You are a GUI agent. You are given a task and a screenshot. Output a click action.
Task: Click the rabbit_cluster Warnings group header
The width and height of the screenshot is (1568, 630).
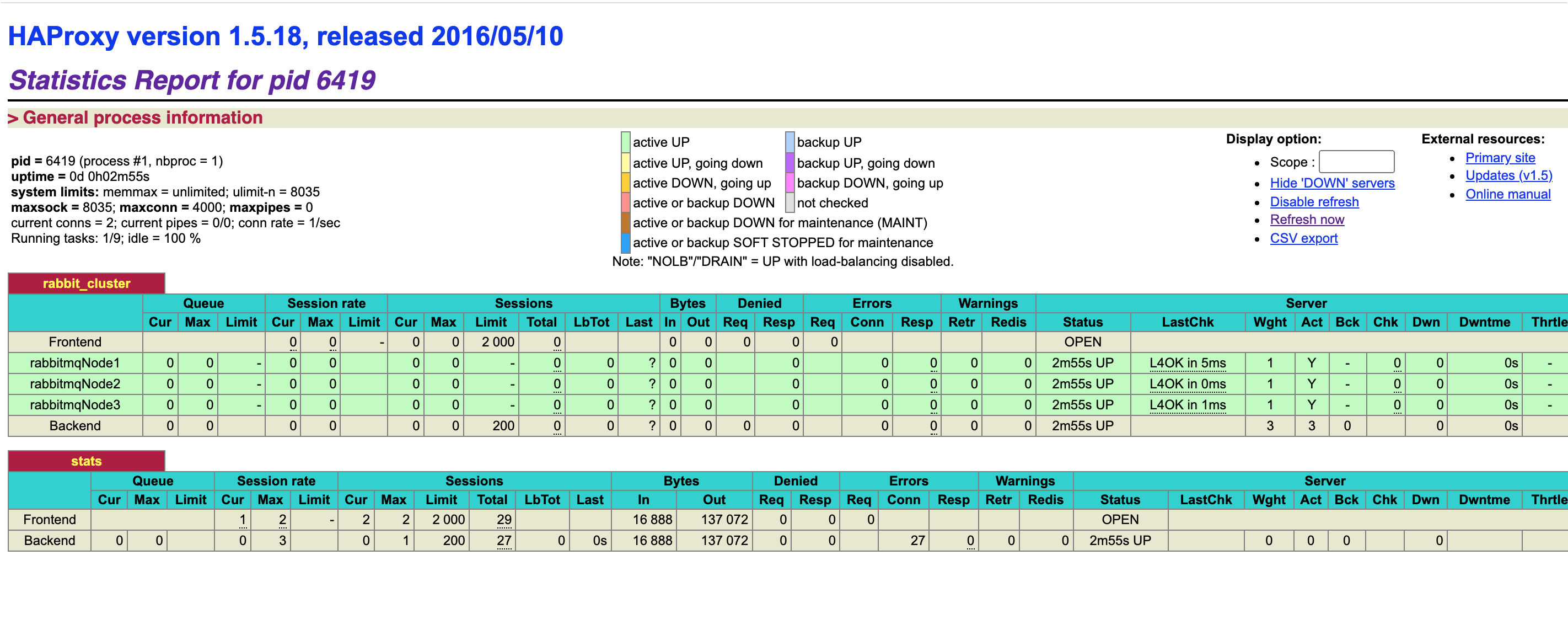(x=988, y=303)
